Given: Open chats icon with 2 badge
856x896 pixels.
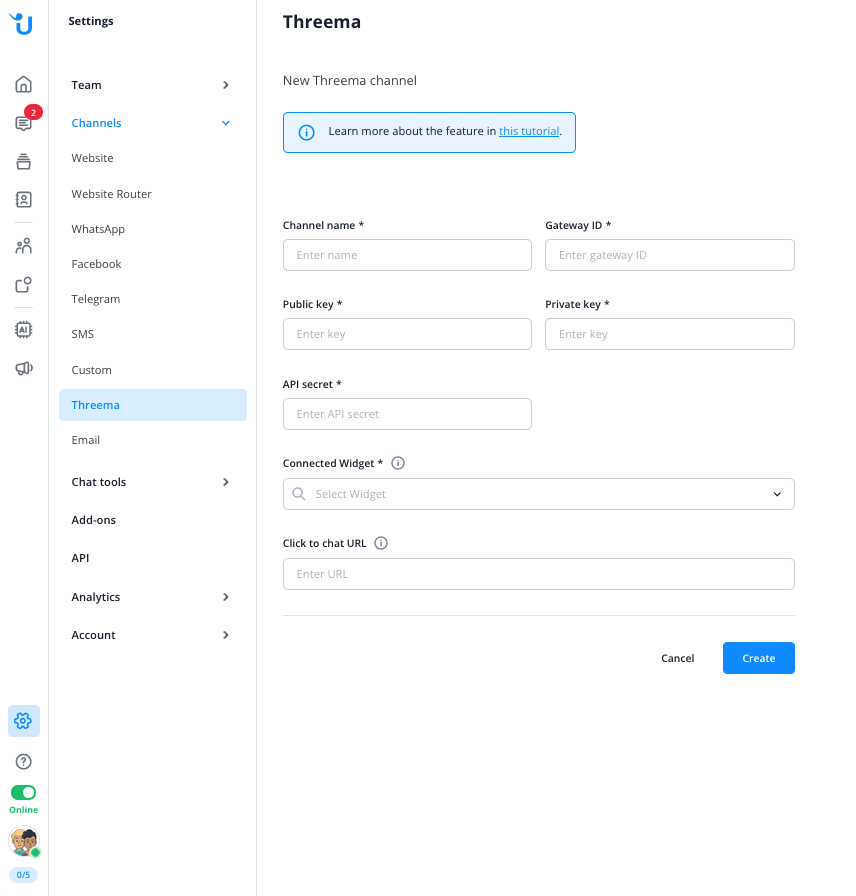Looking at the screenshot, I should (23, 123).
